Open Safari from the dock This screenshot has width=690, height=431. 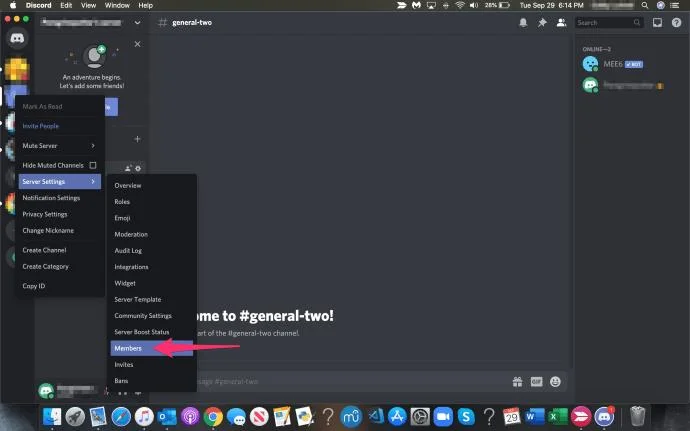[x=121, y=416]
